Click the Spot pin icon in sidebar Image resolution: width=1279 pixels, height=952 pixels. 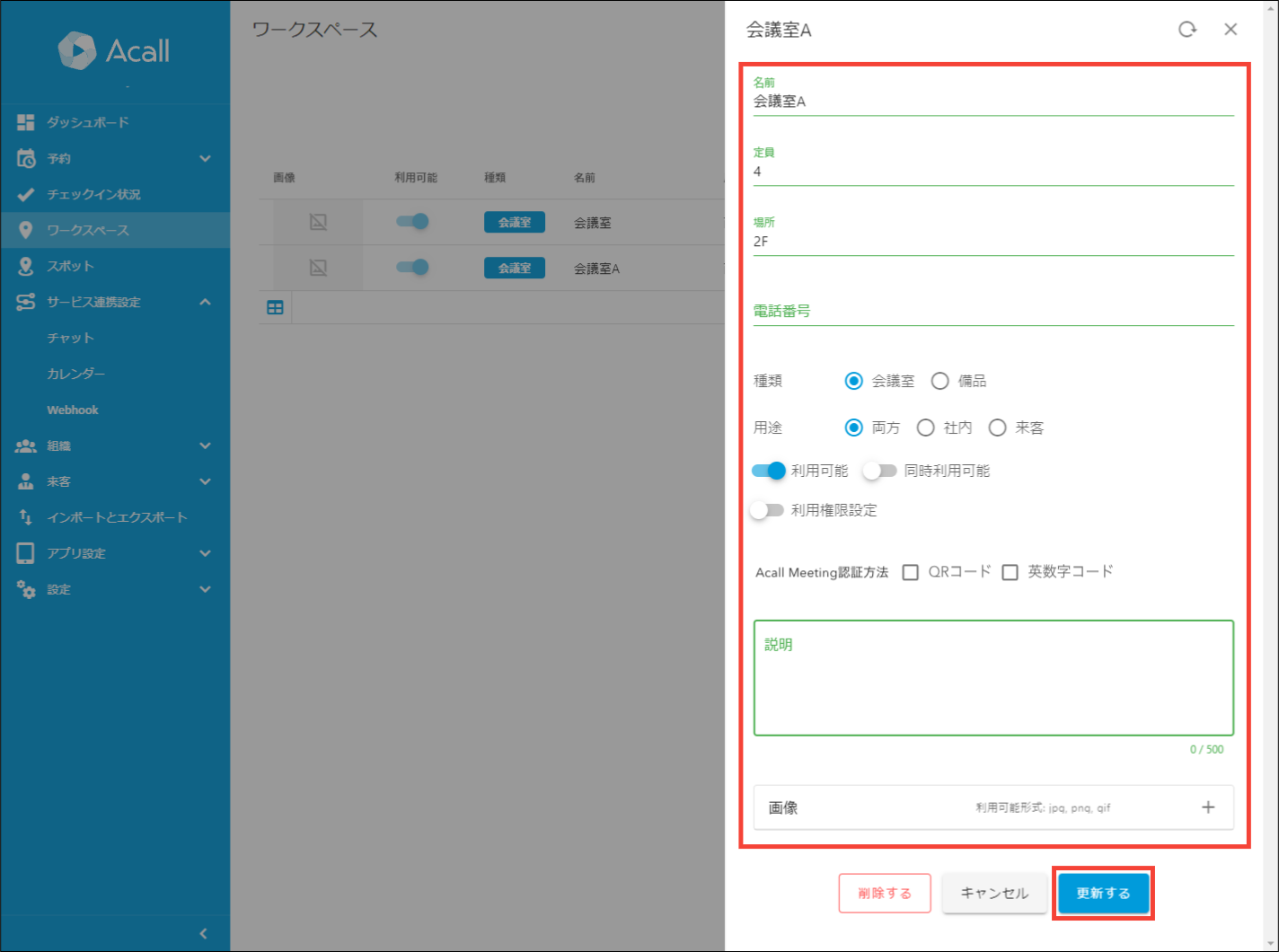pyautogui.click(x=26, y=266)
